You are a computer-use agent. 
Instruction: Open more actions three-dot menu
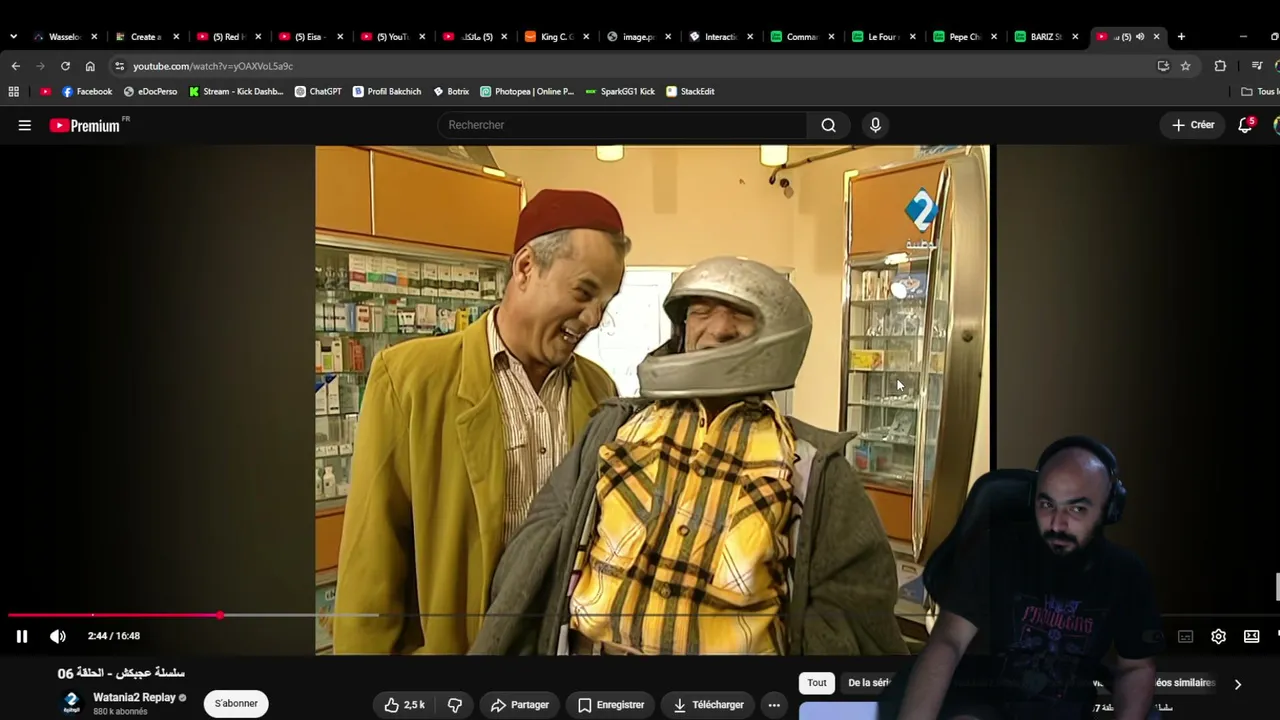(774, 705)
